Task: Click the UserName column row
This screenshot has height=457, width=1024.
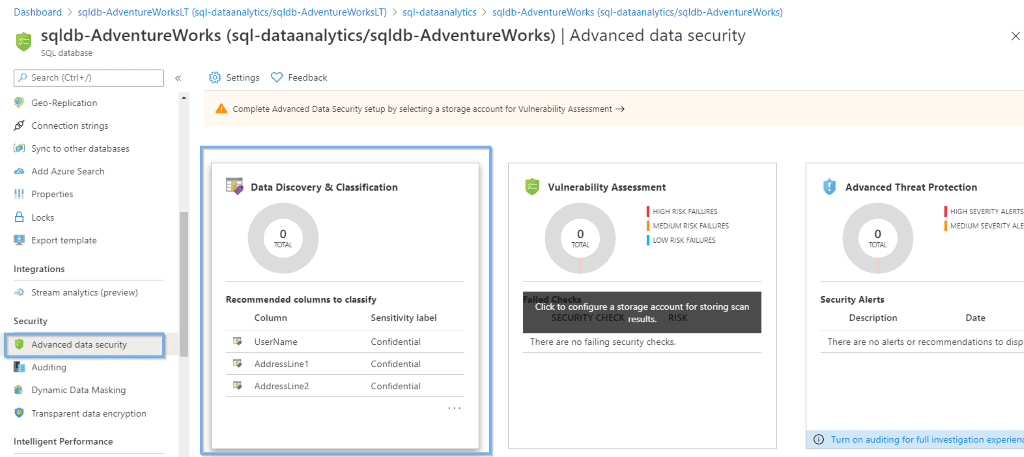Action: point(345,341)
